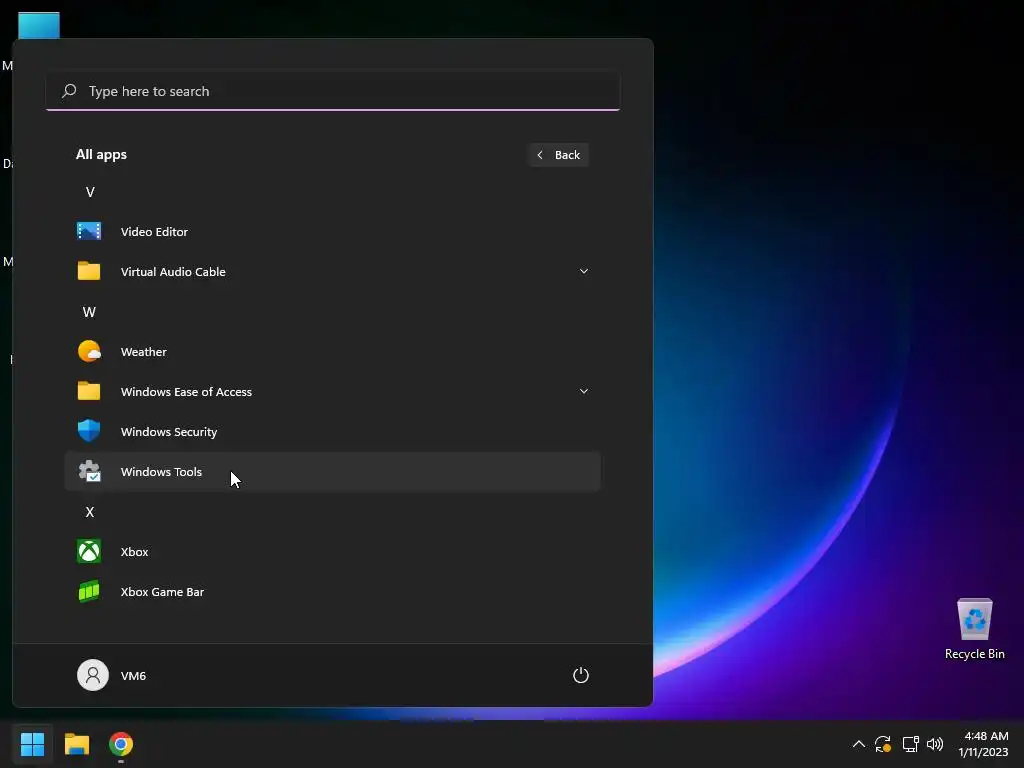Click the X letter group header
Screen dimensions: 1024x768
coord(90,512)
